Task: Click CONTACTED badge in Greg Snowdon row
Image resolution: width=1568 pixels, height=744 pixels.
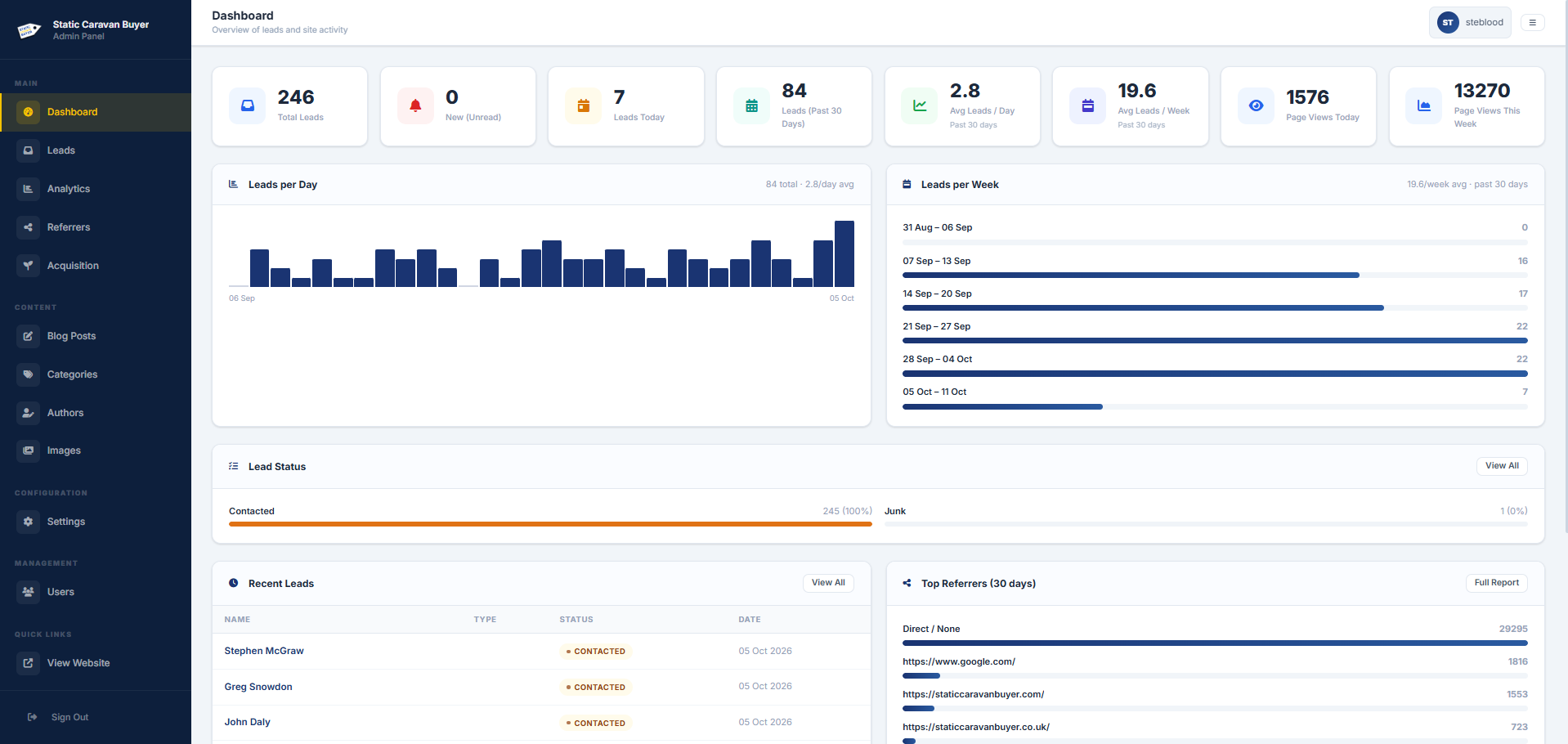Action: pos(596,688)
